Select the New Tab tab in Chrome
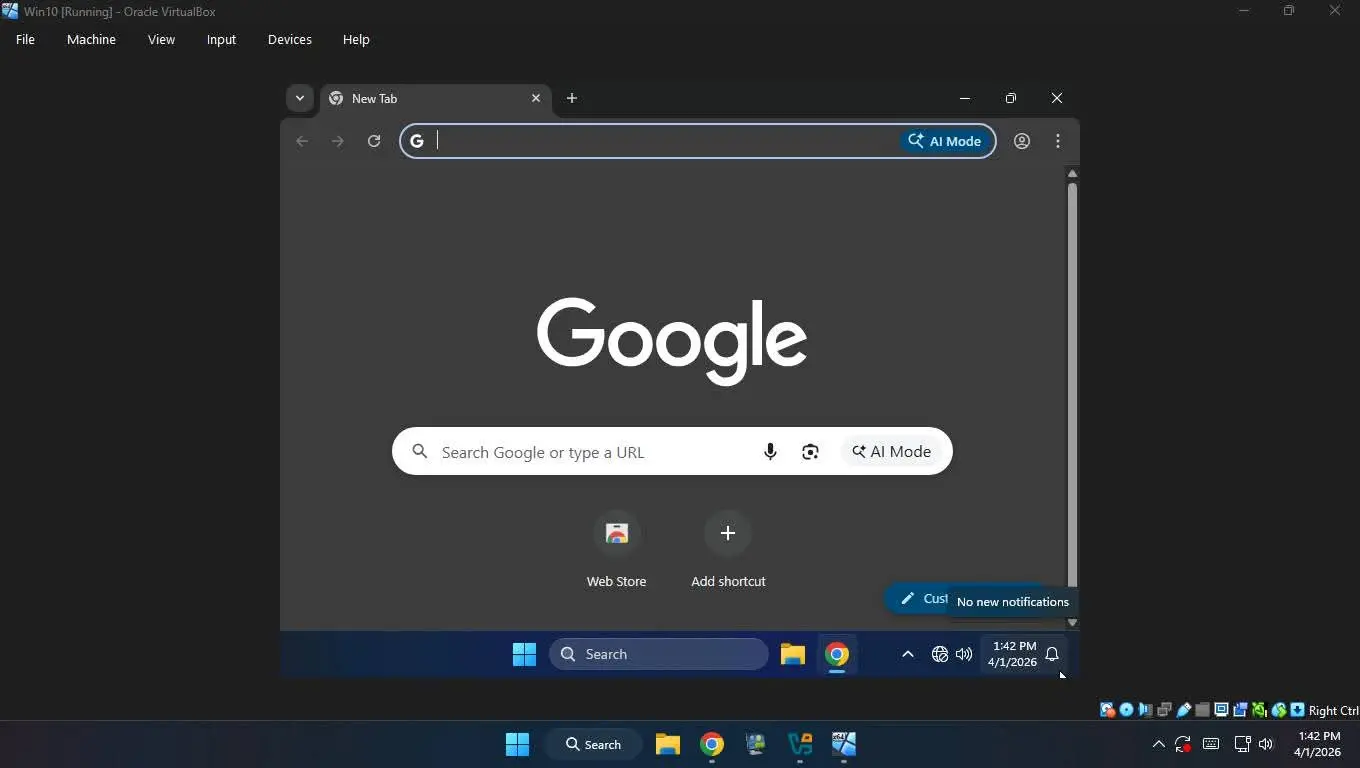Image resolution: width=1360 pixels, height=768 pixels. tap(435, 98)
